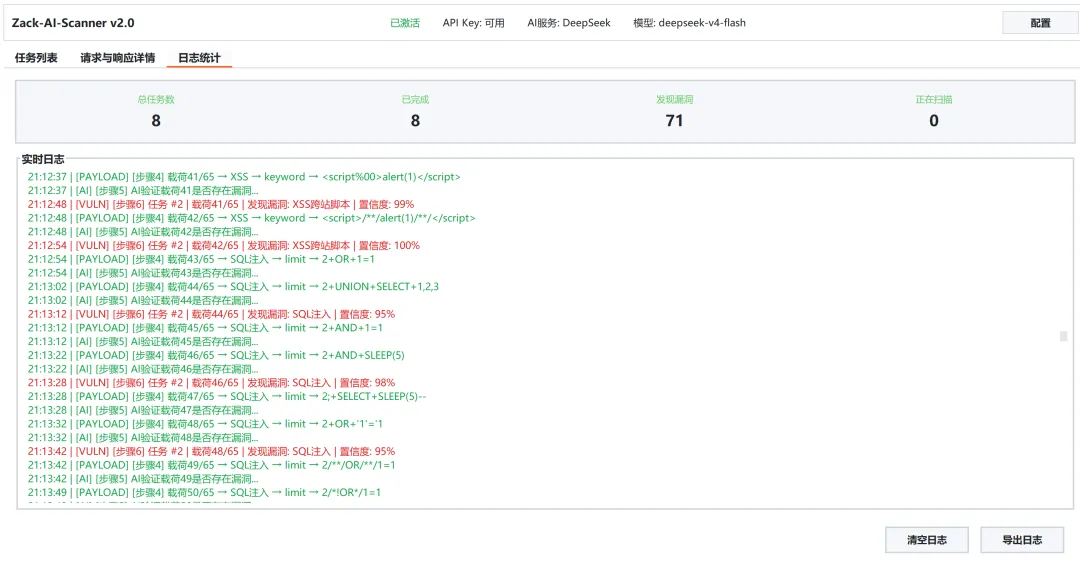This screenshot has width=1080, height=562.
Task: Click the Zack-AI-Scanner v2.0 title
Action: pos(73,23)
